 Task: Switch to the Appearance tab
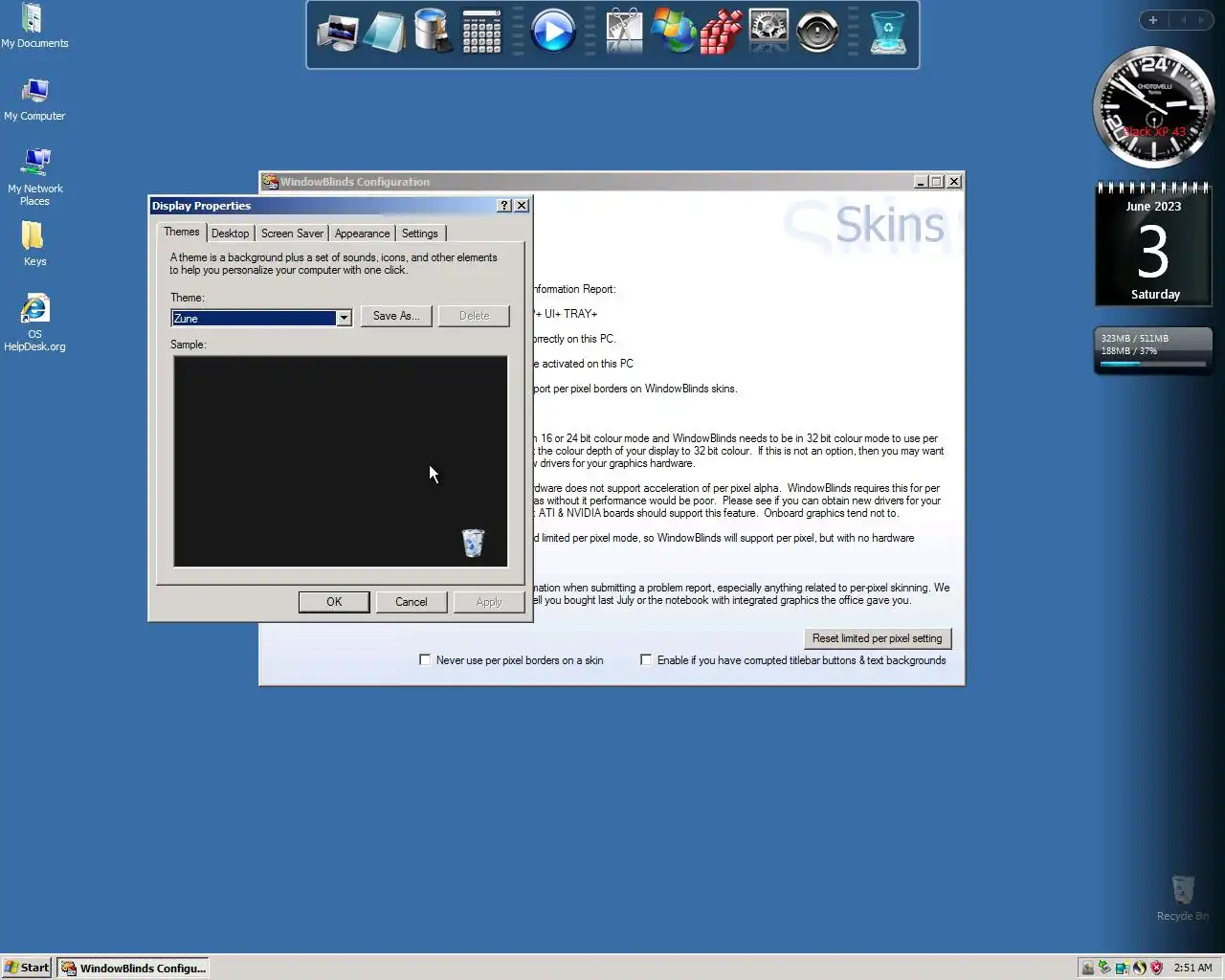(x=362, y=234)
